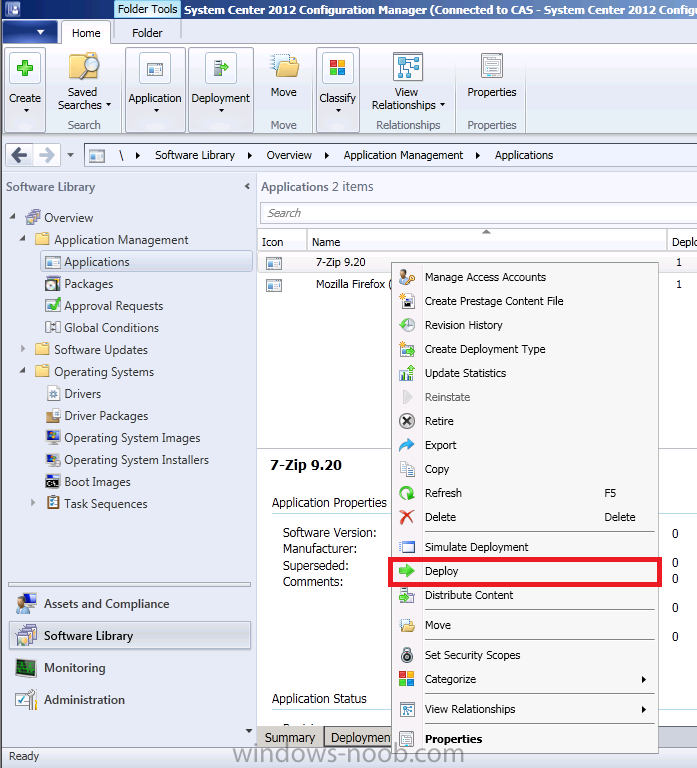Select Operating System Installers in the tree
697x768 pixels.
point(137,460)
